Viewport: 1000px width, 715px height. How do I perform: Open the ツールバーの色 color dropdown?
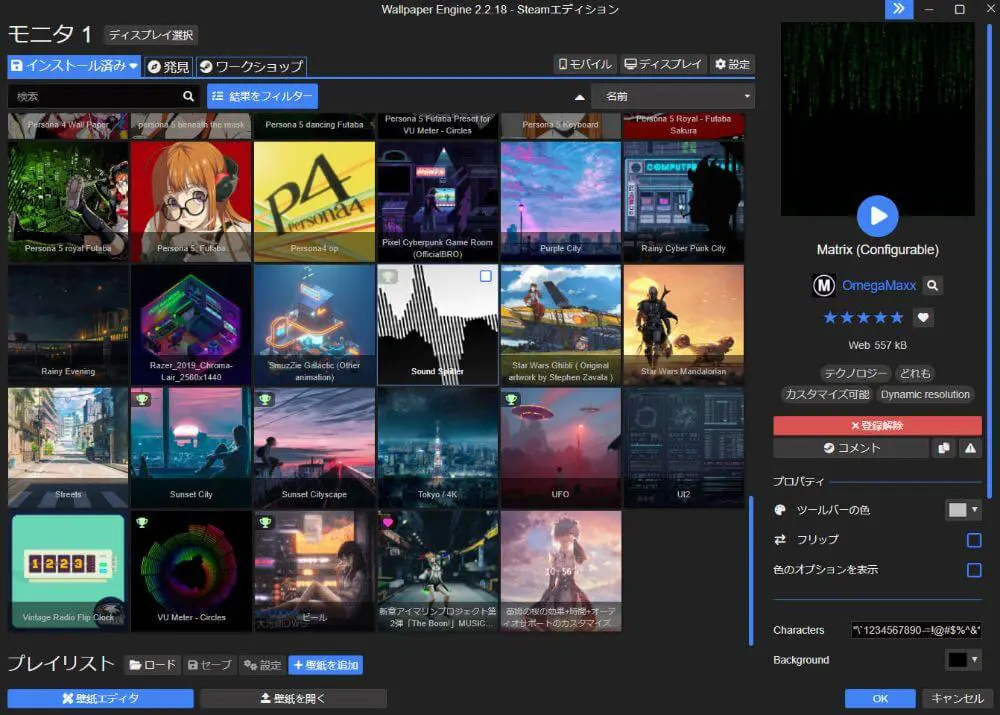[964, 510]
